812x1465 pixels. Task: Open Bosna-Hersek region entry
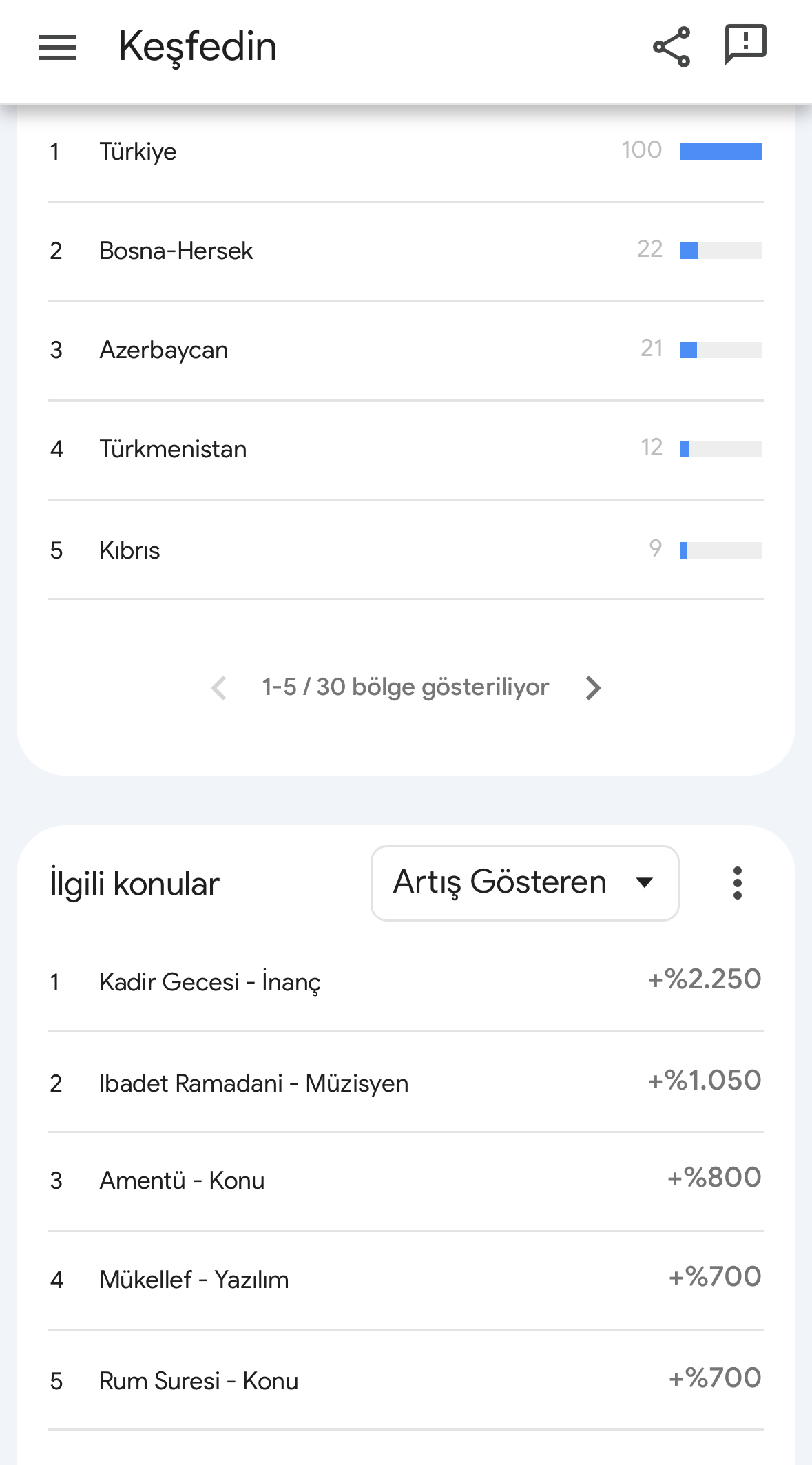click(406, 251)
